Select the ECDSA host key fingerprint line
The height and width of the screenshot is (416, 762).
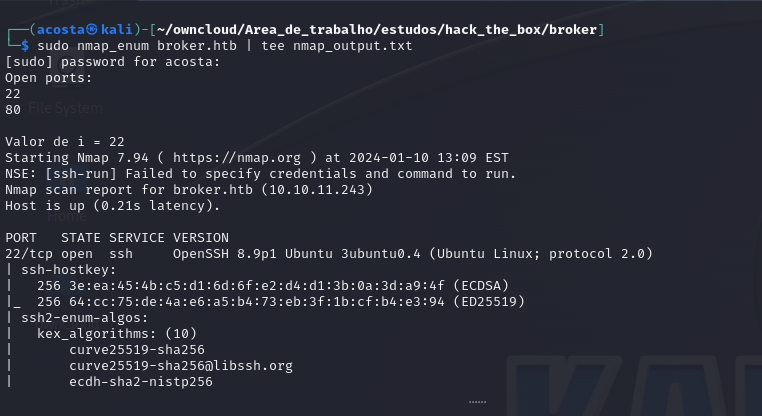click(x=273, y=285)
